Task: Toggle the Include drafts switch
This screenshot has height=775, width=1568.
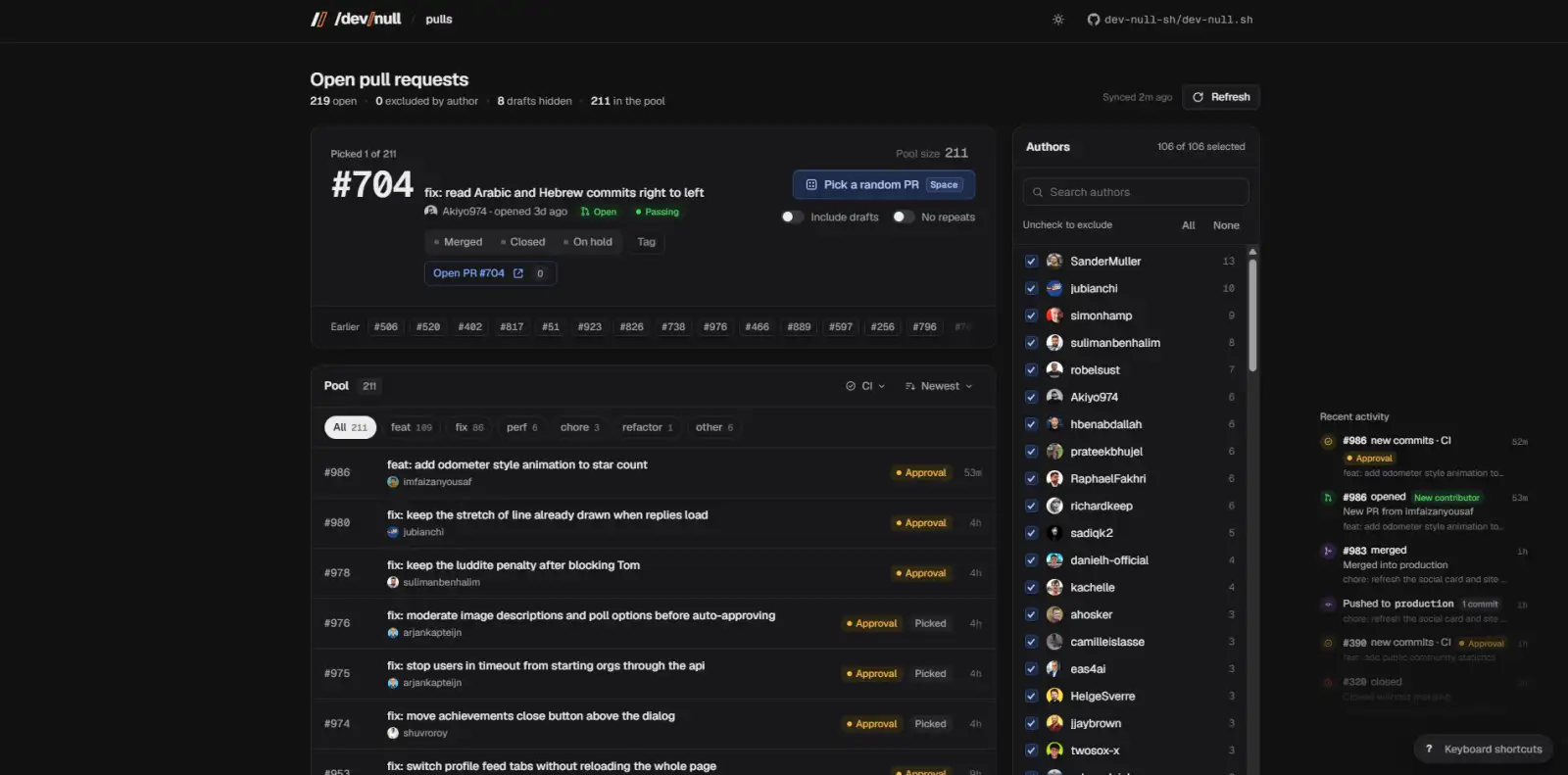Action: click(x=792, y=217)
